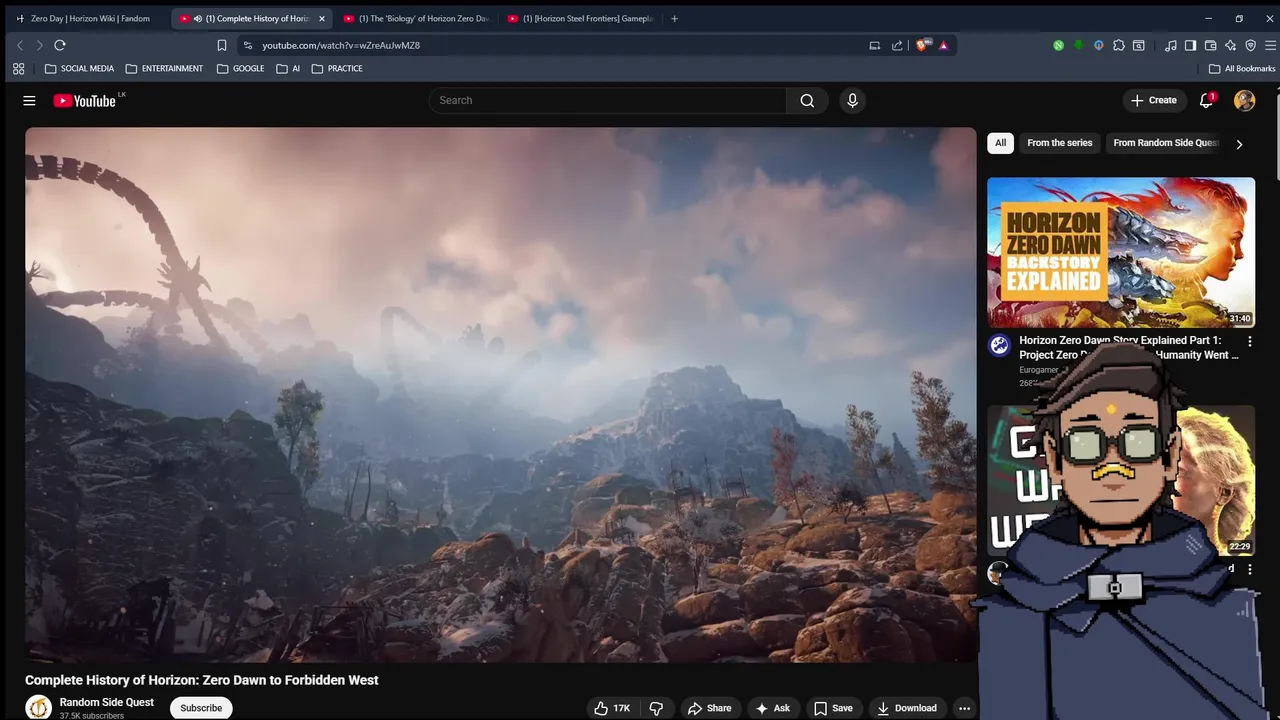
Task: Open Brave VPN shield icon
Action: coord(1250,45)
